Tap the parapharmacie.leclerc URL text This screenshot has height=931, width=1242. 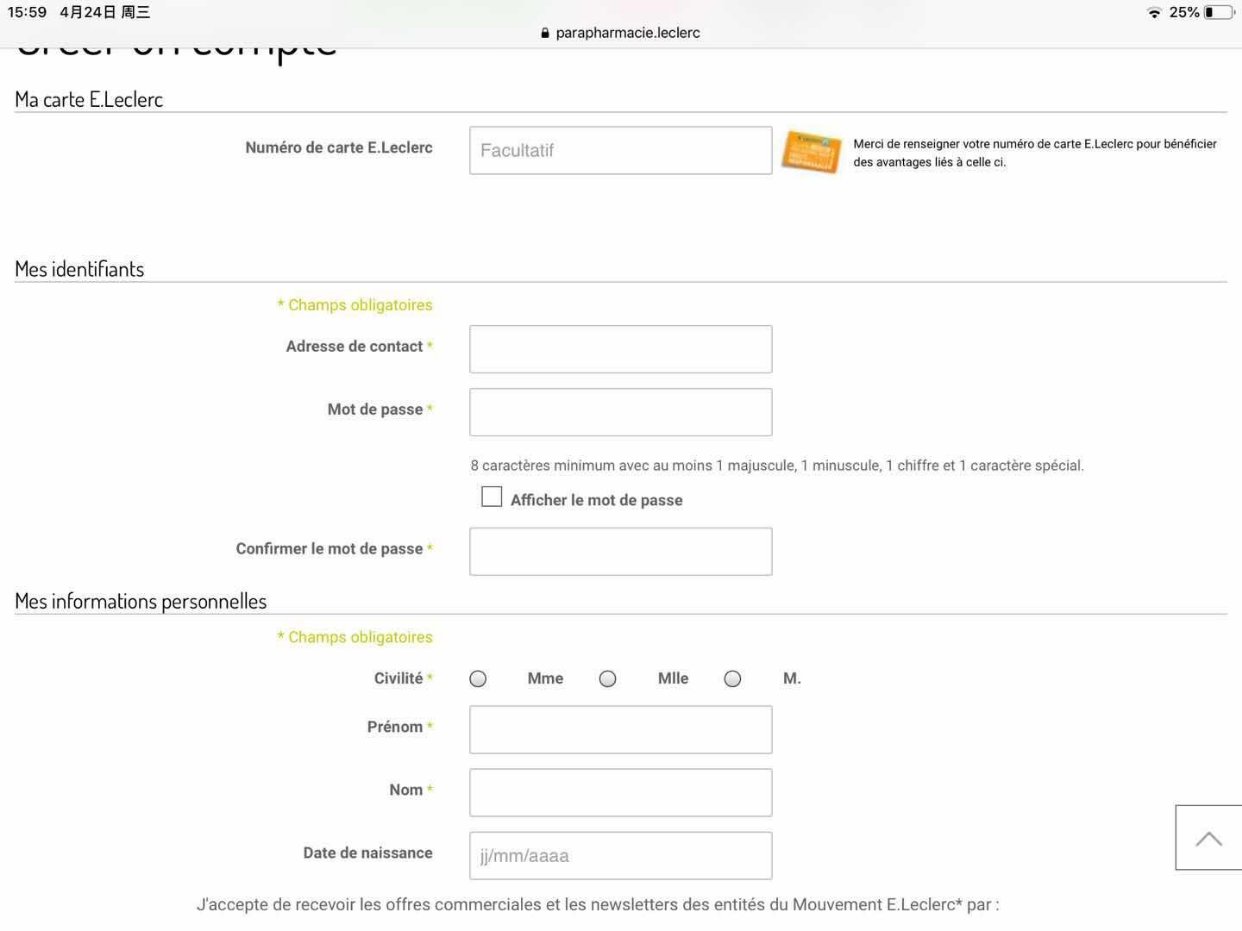click(x=627, y=33)
